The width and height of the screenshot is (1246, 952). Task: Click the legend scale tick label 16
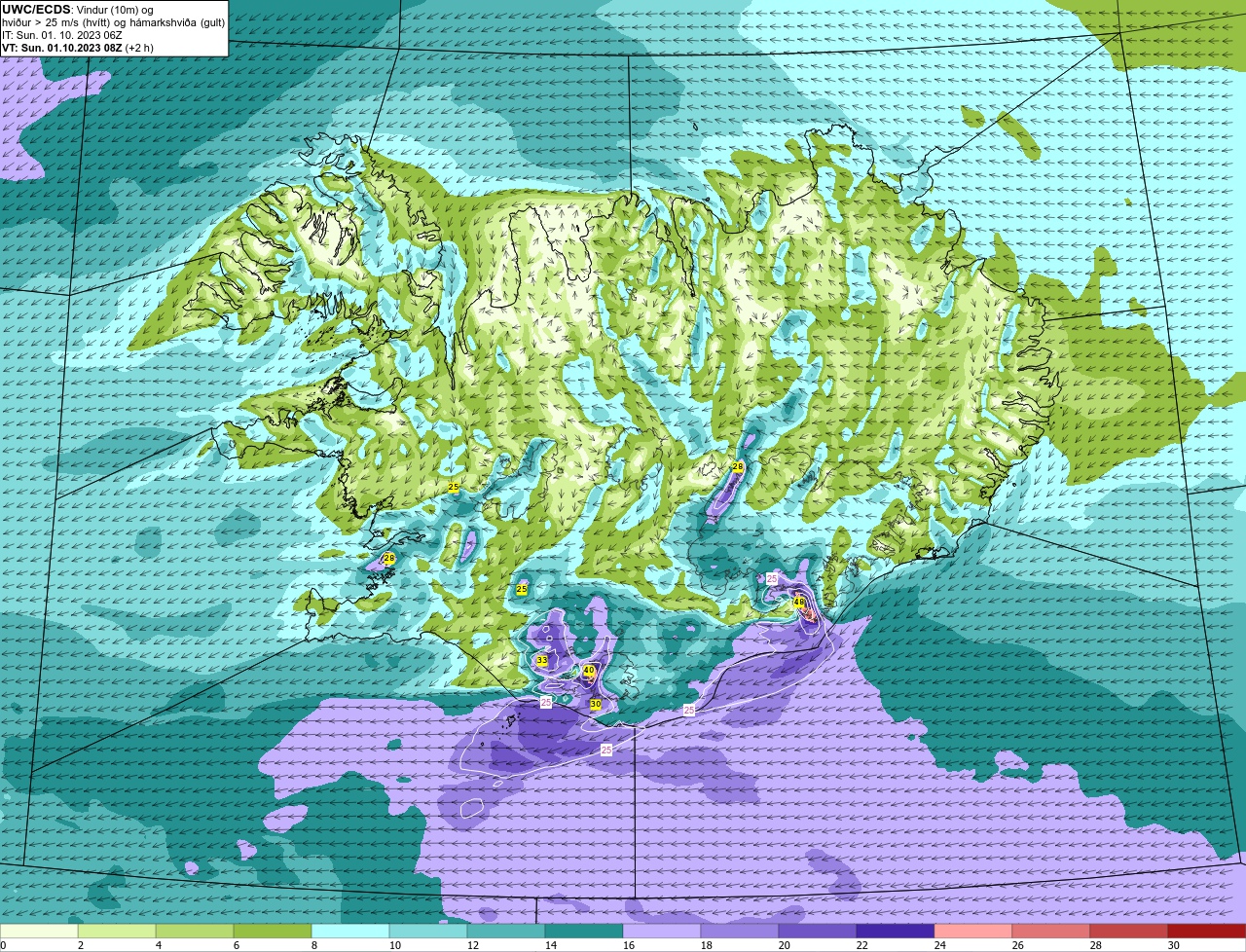tap(628, 945)
